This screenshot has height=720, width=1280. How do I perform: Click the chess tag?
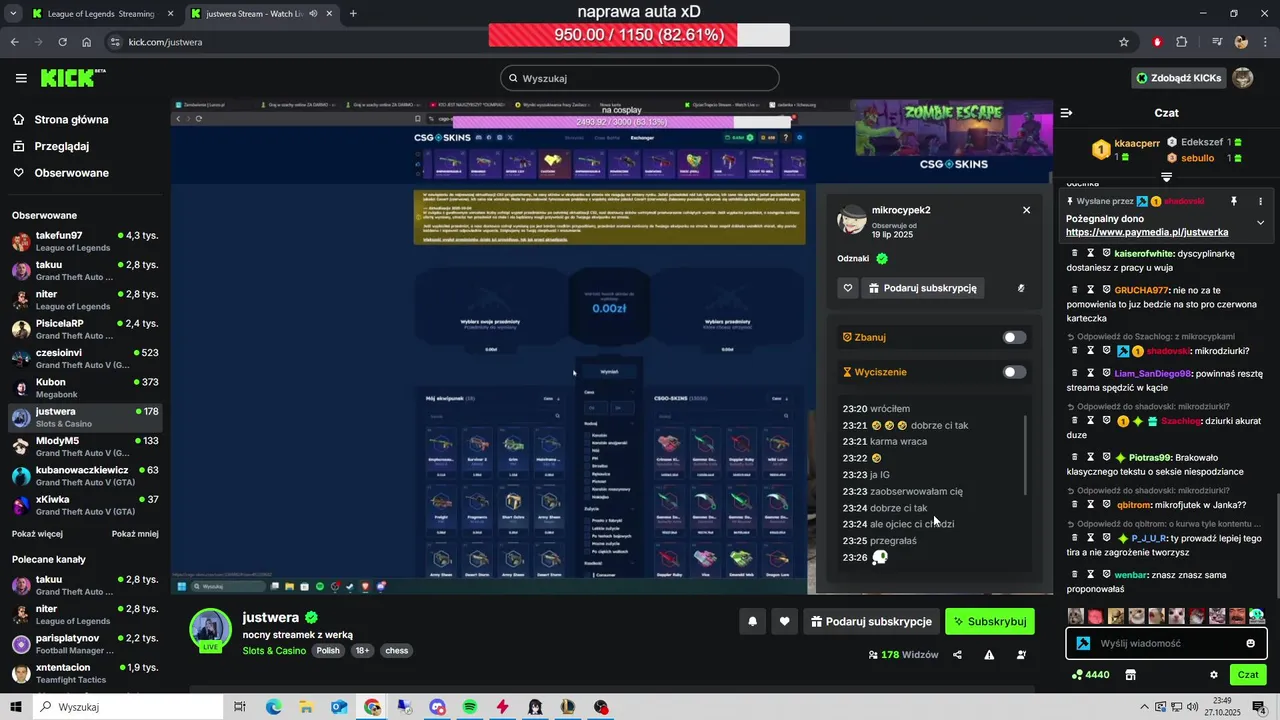[397, 651]
